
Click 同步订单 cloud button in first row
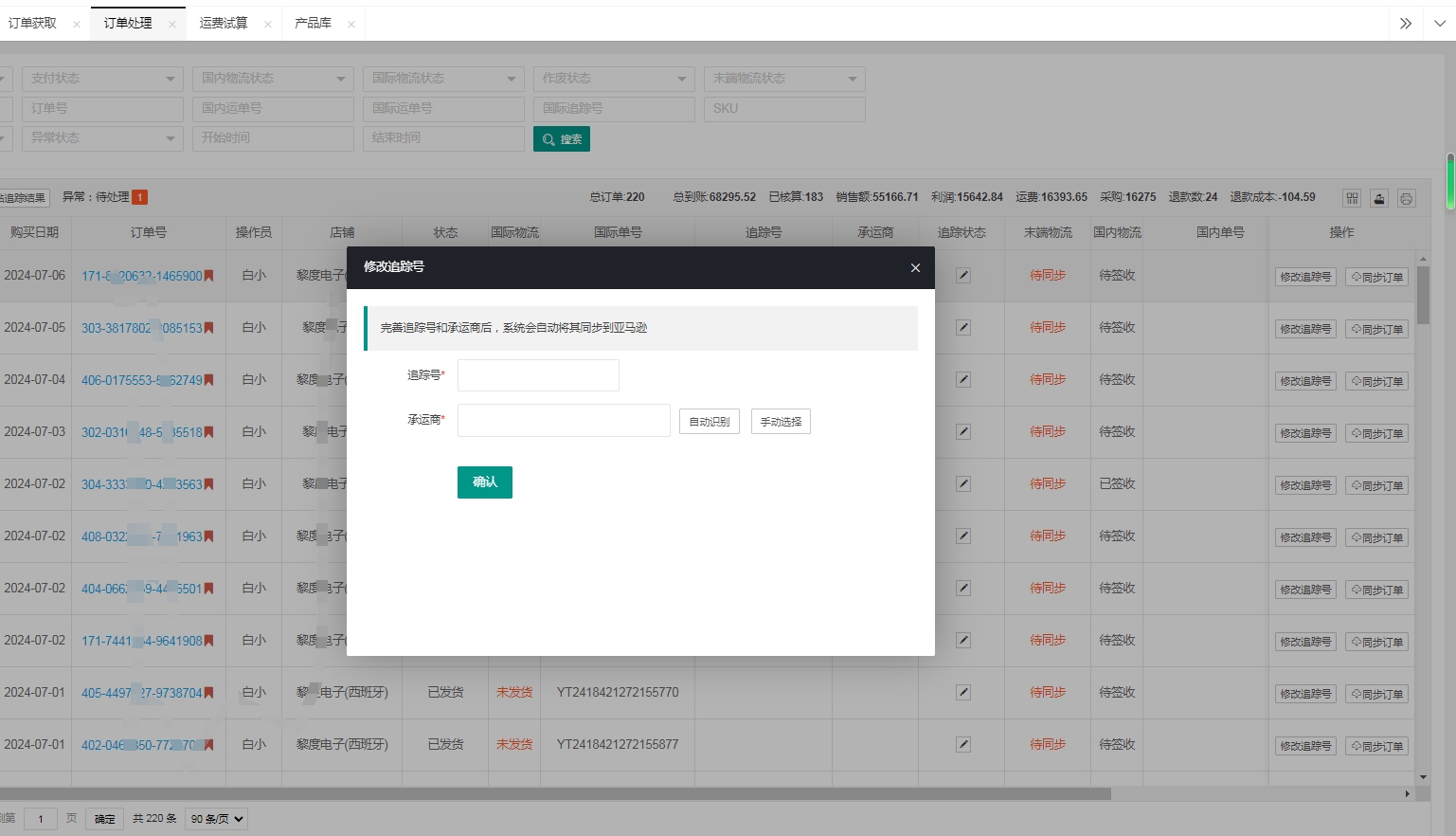click(x=1376, y=278)
